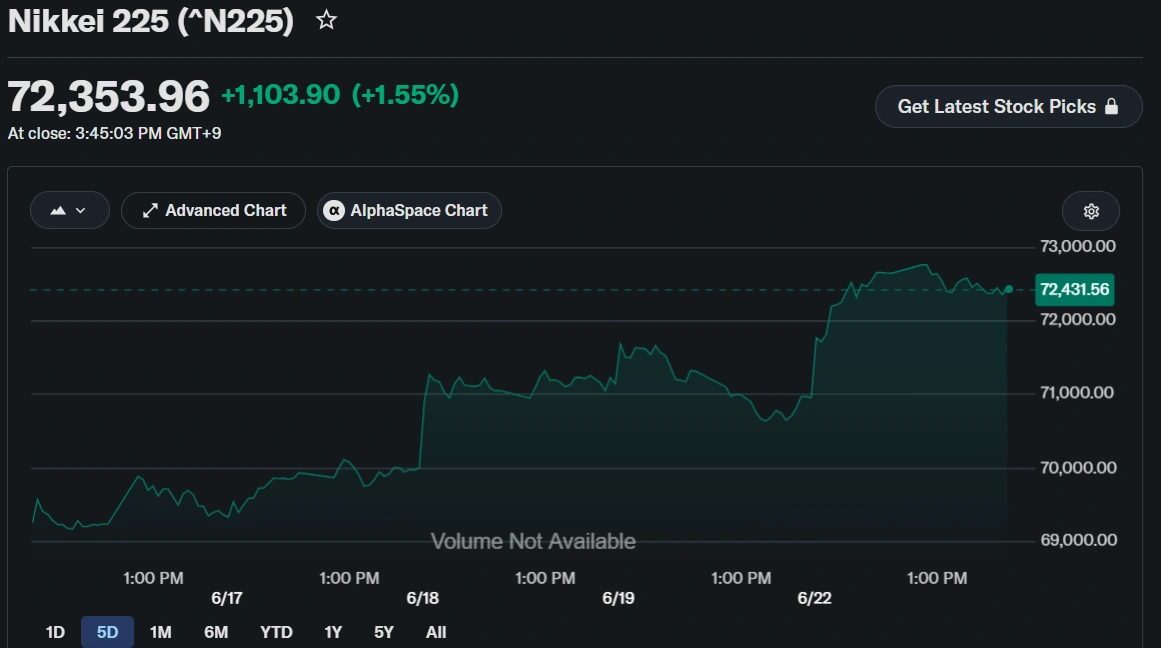Screen dimensions: 1161x648
Task: Click the Nikkei 225 (^N225) title
Action: (x=151, y=21)
